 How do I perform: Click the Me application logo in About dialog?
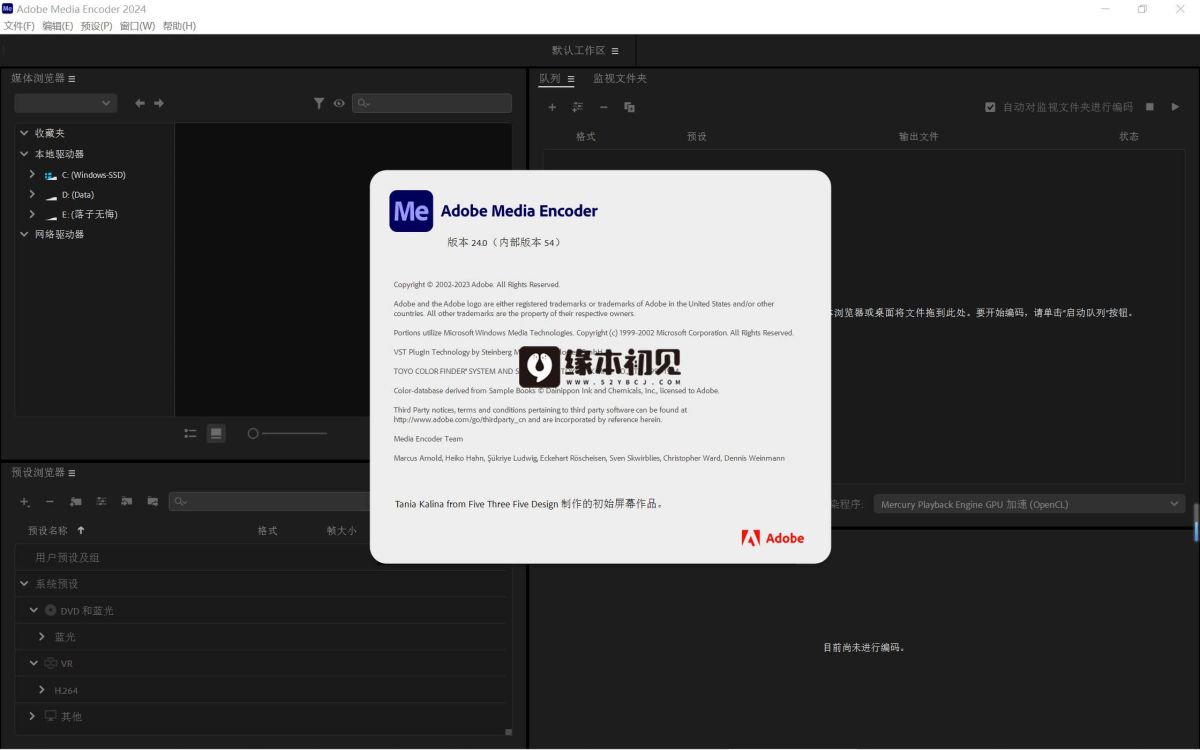(x=411, y=211)
